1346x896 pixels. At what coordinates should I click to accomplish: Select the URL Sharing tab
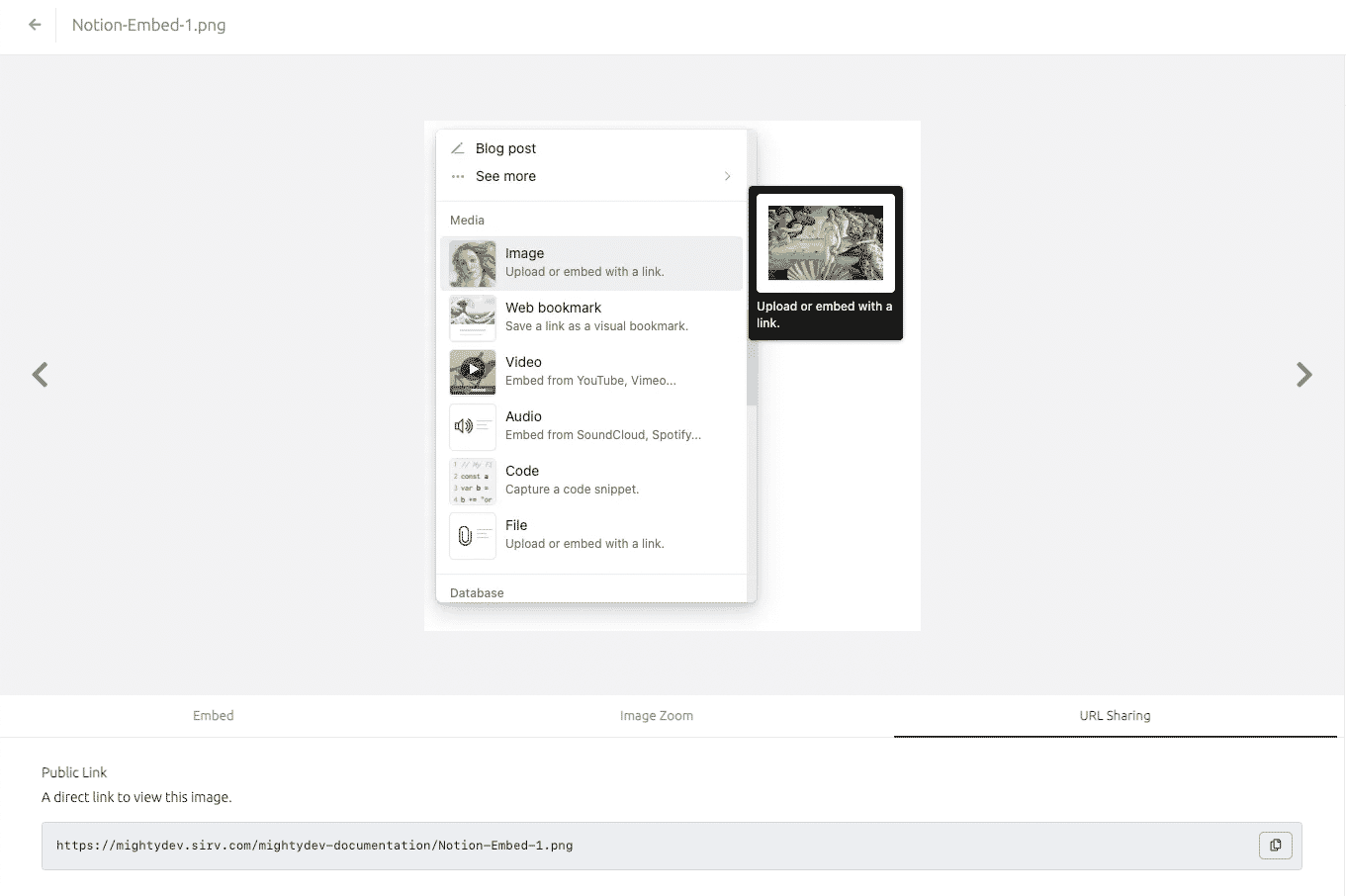[1115, 715]
